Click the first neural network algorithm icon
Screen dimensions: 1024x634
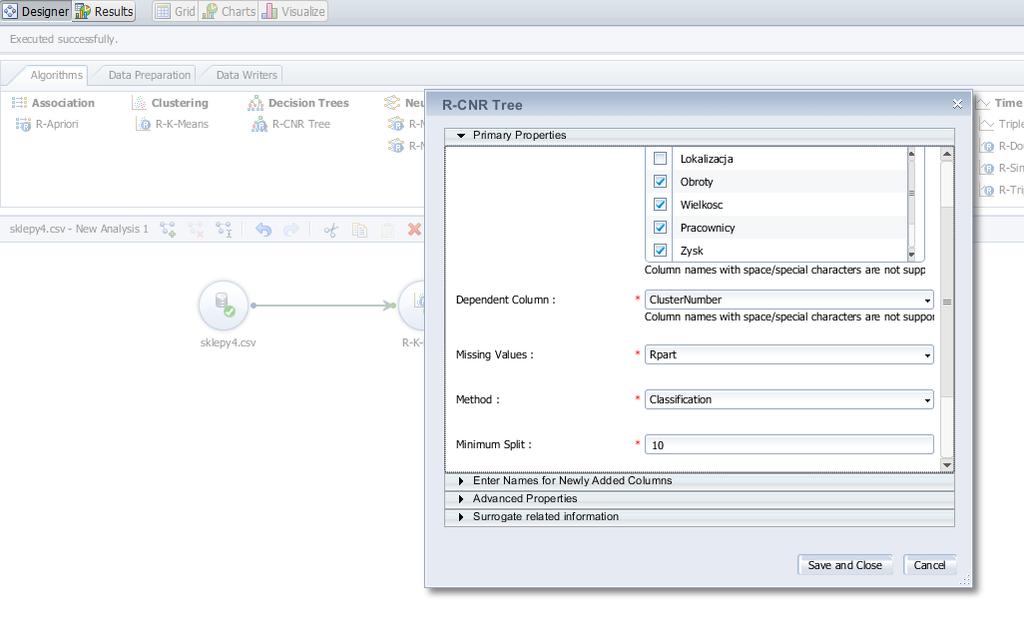pos(396,124)
